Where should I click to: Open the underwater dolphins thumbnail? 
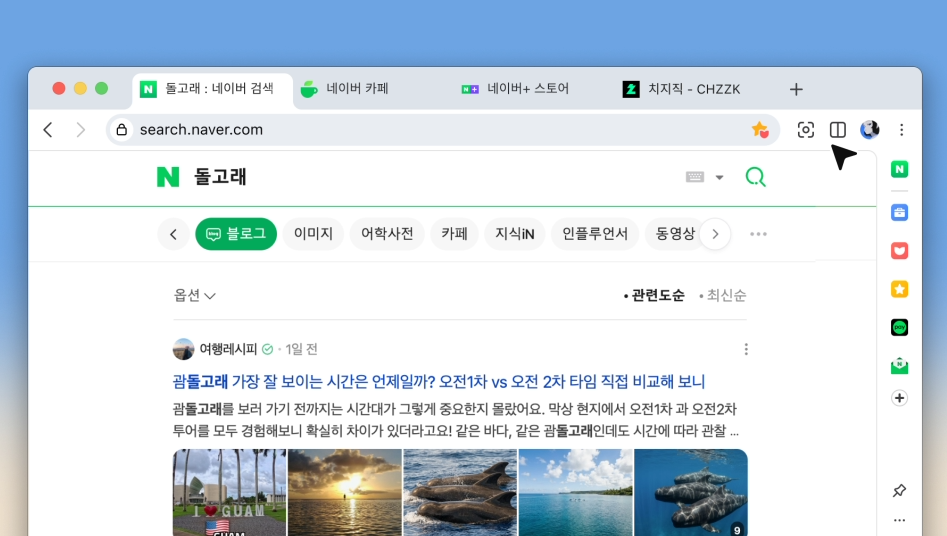(691, 492)
